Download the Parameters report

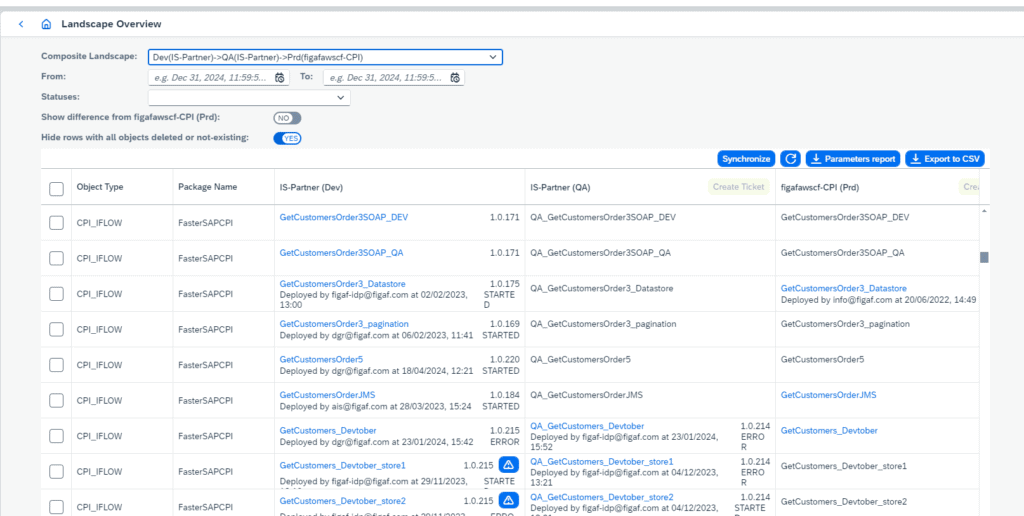point(854,159)
